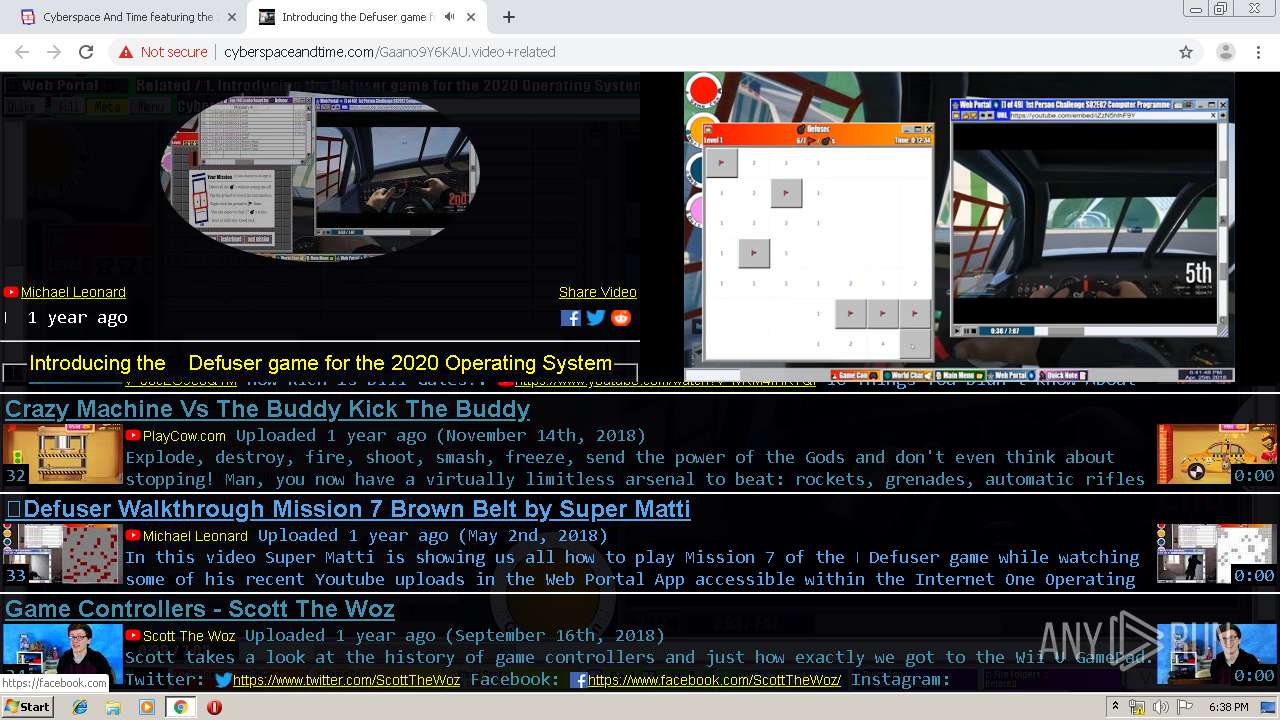Open the Chrome three-dot menu
Screen dimensions: 1280x720
[x=1257, y=52]
